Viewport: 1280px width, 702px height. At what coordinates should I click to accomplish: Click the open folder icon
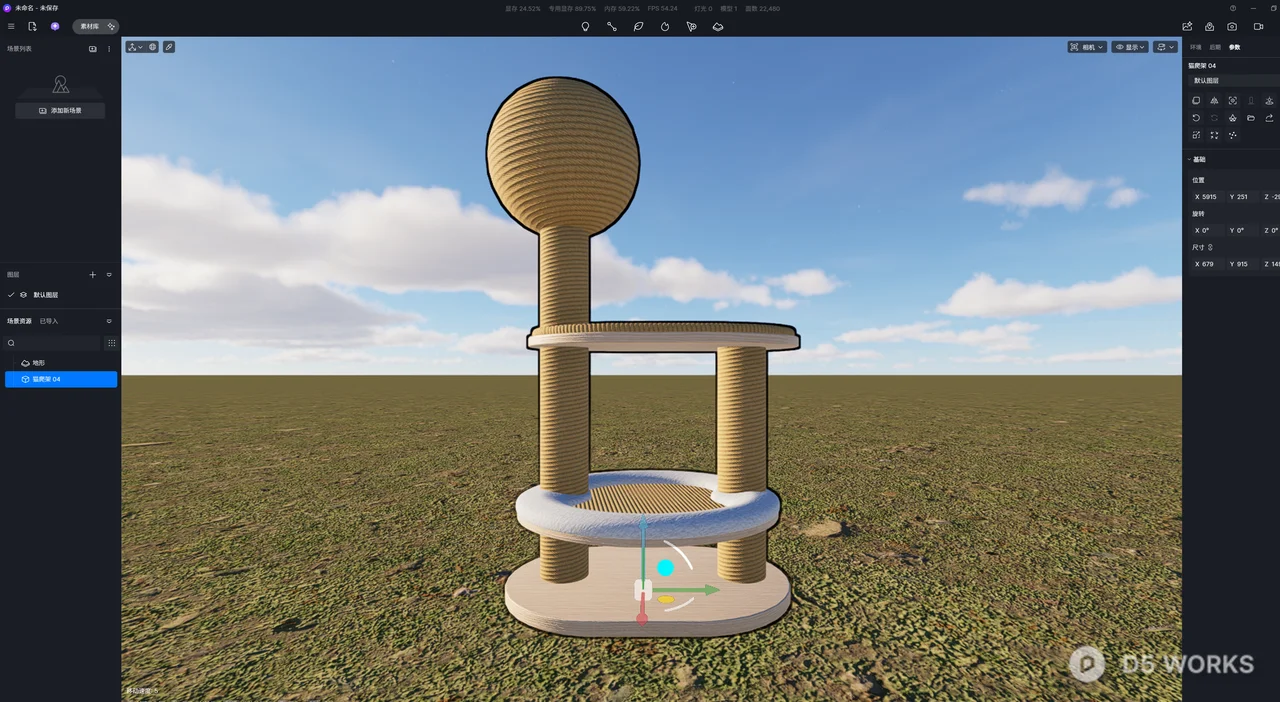1251,118
